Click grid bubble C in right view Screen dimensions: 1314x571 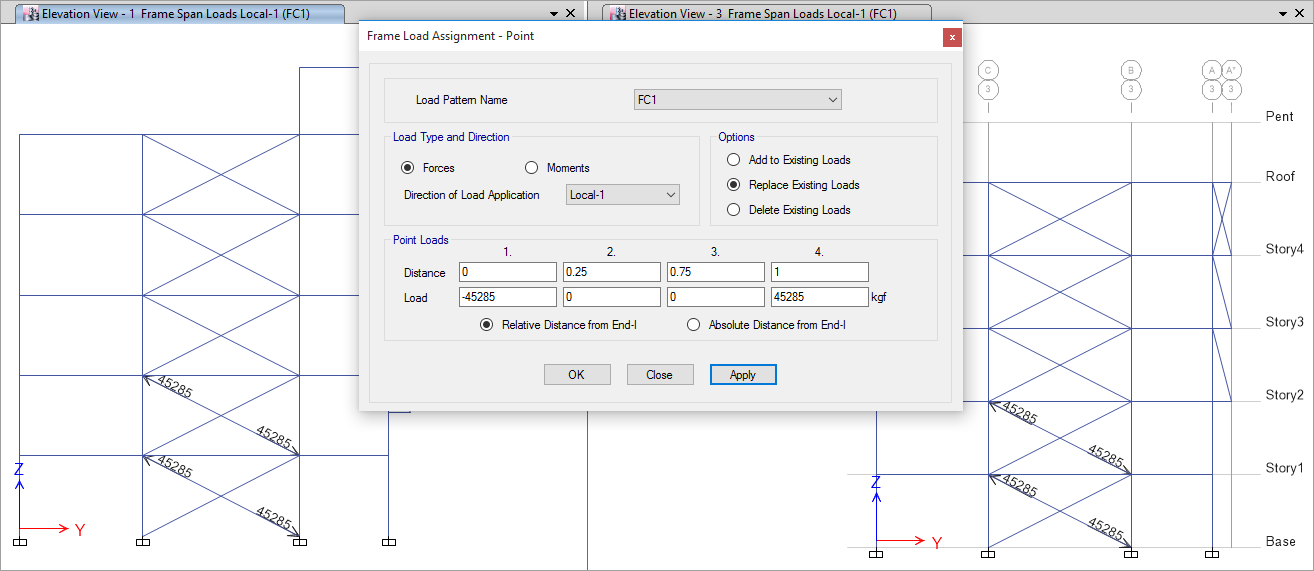988,70
